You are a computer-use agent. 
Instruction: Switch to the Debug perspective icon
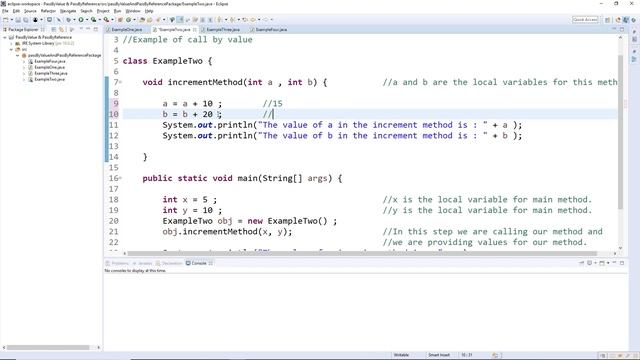click(x=634, y=20)
